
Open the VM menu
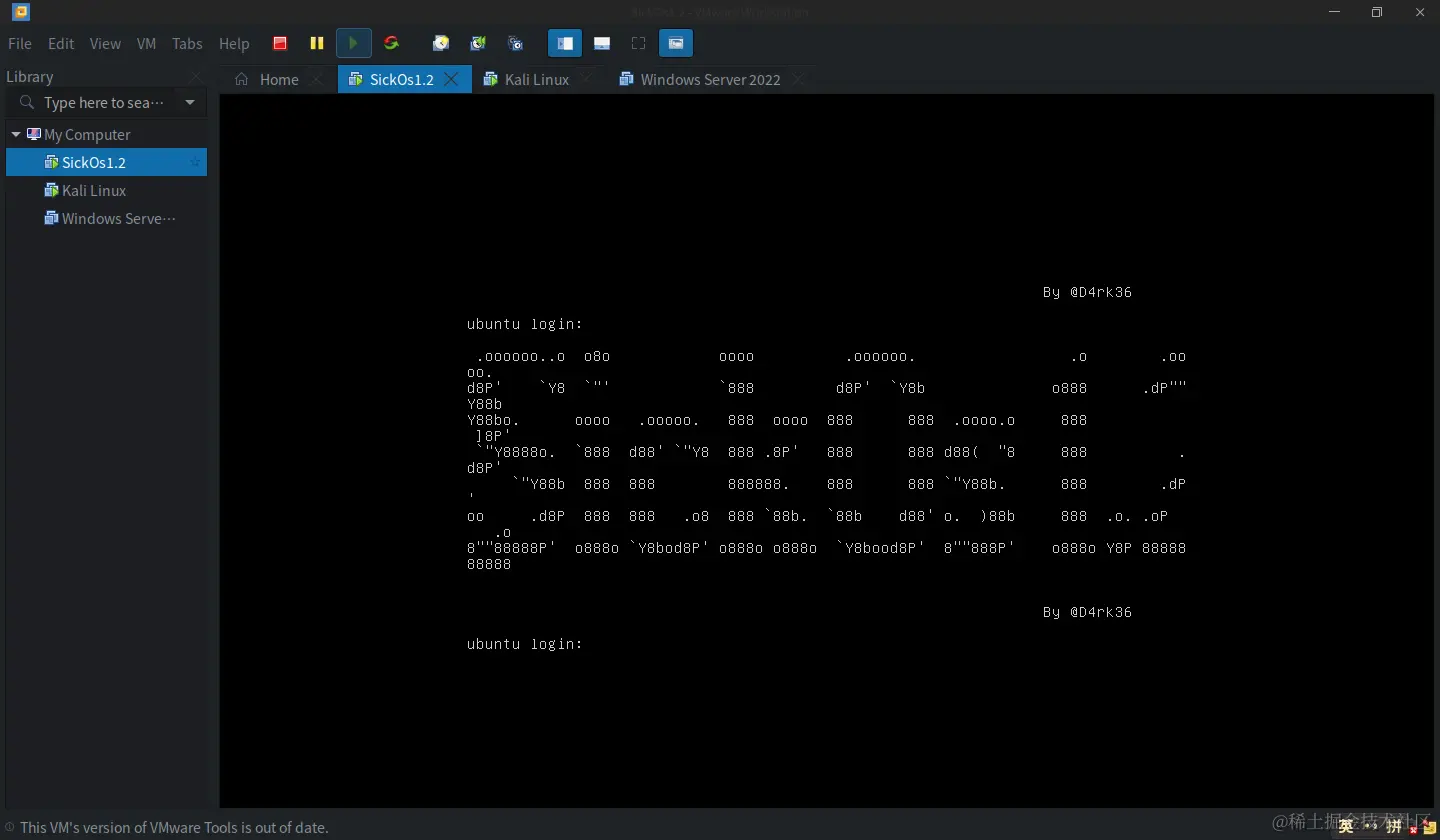pyautogui.click(x=147, y=44)
